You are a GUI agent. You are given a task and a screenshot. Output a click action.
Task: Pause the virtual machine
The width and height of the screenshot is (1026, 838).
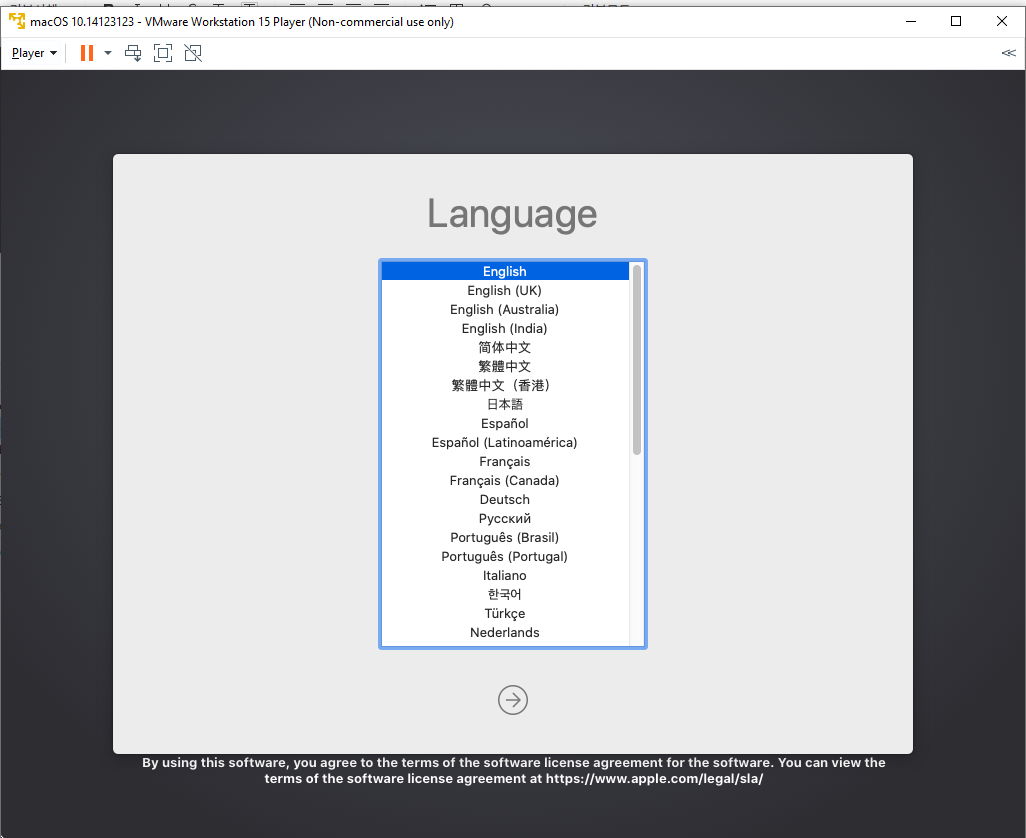tap(86, 53)
